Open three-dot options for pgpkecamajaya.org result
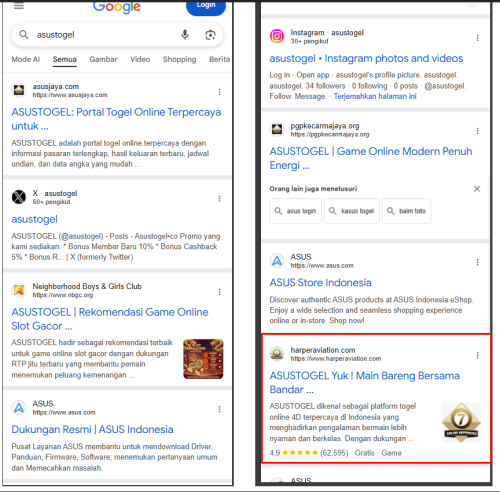Viewport: 500px width, 492px height. [478, 131]
